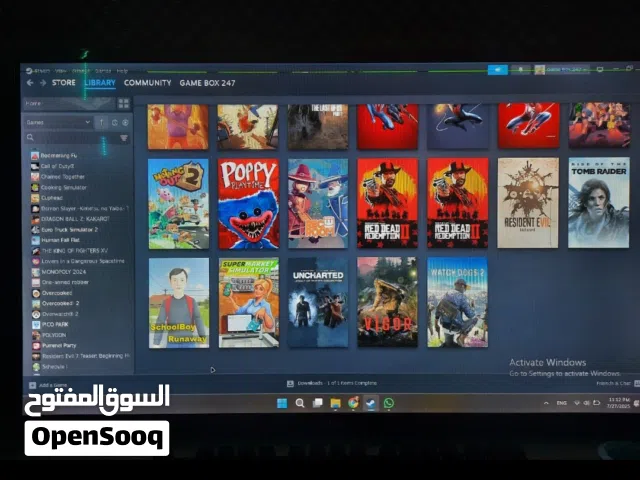The height and width of the screenshot is (480, 640).
Task: Open the Uncharted cover
Action: coord(318,302)
